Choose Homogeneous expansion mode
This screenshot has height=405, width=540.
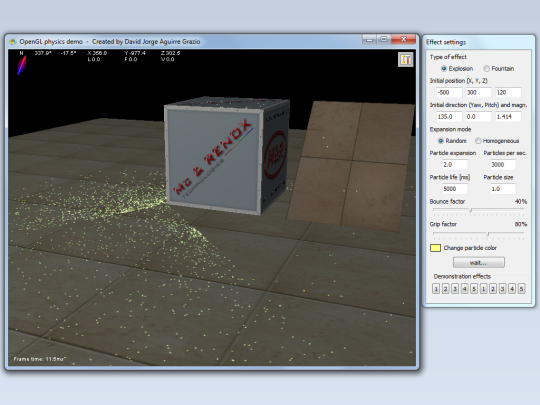(x=478, y=141)
